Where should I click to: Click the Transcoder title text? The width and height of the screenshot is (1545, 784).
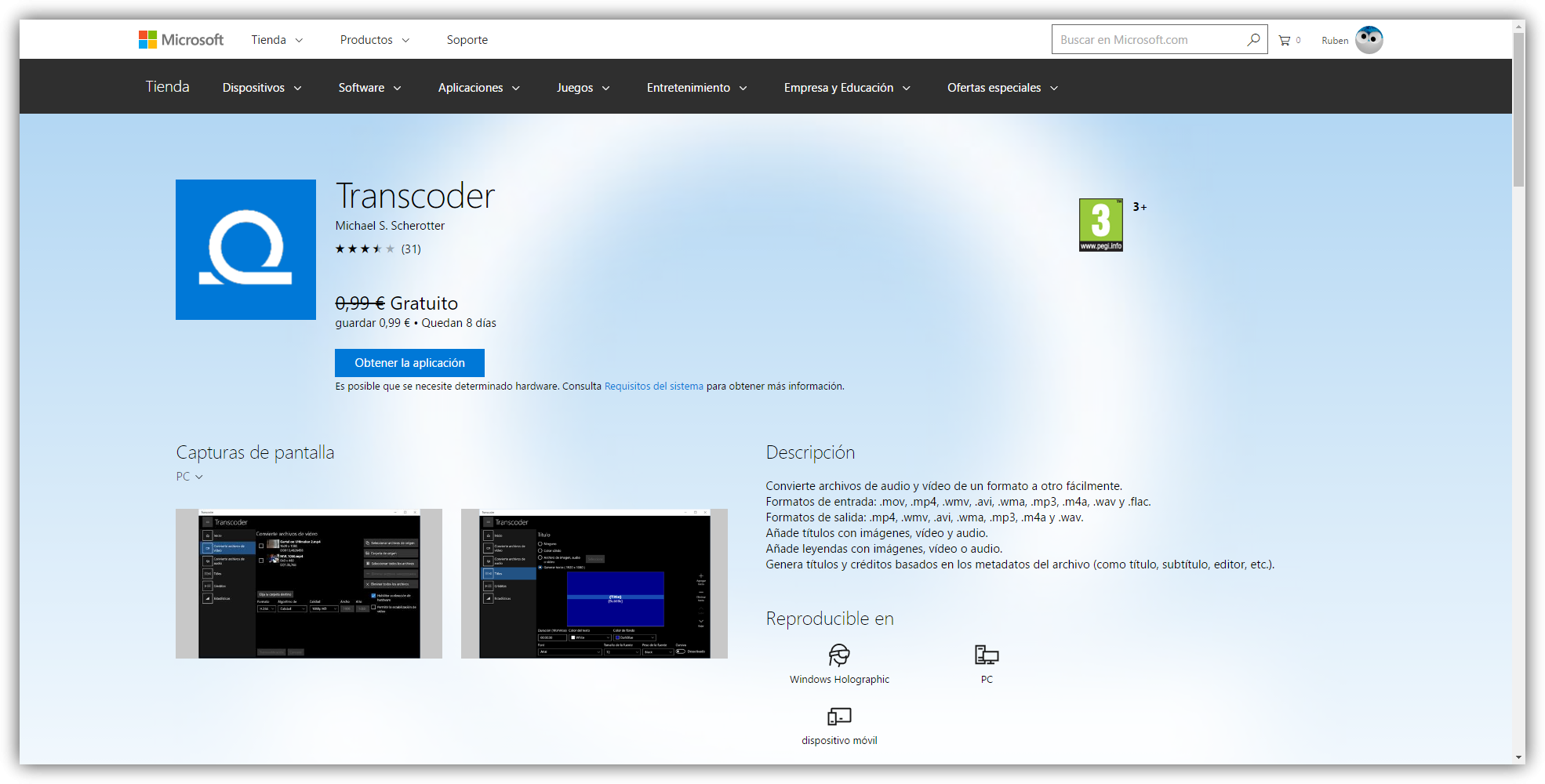click(415, 196)
